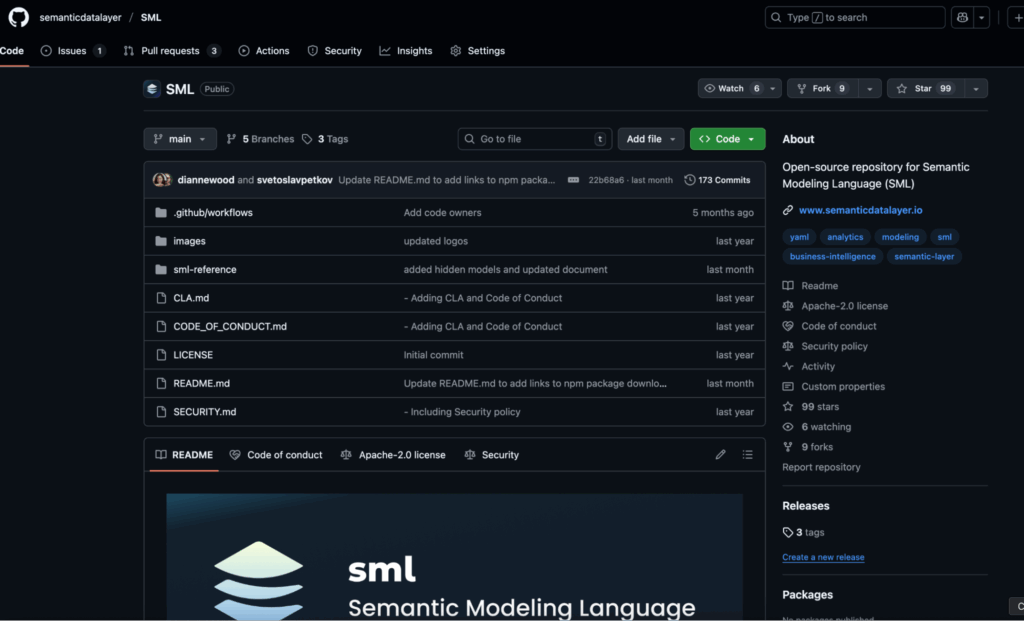Click the Create a new release link
The height and width of the screenshot is (621, 1024).
click(822, 557)
